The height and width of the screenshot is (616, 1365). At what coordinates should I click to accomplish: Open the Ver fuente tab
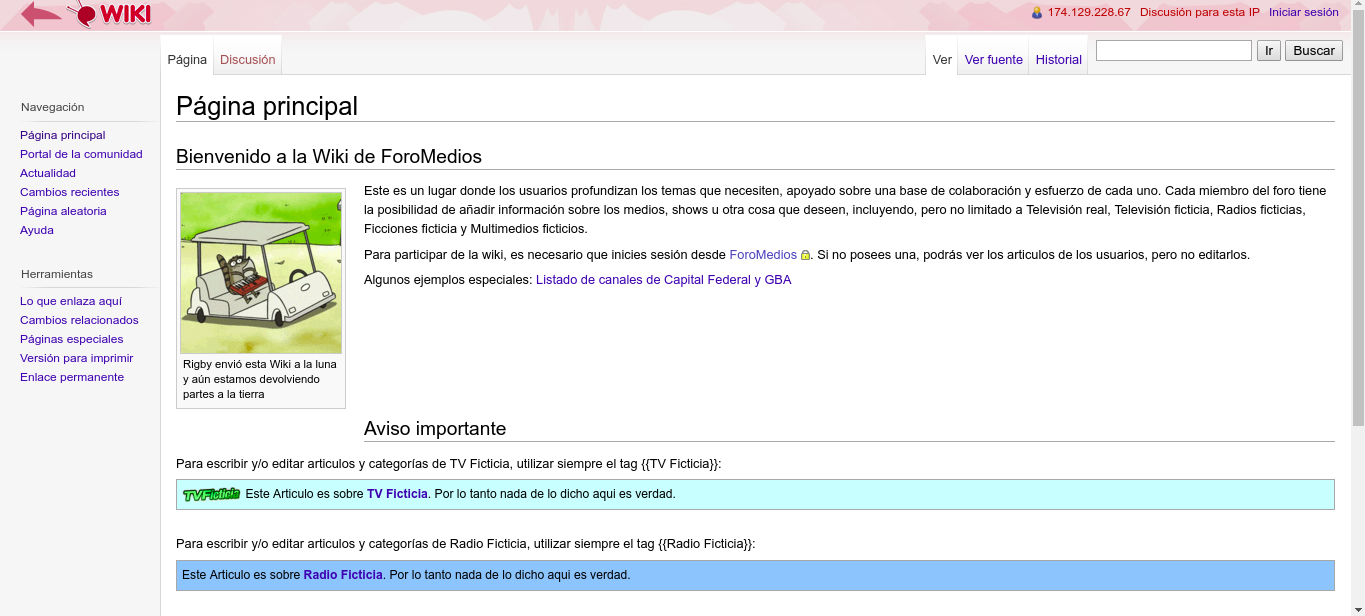point(993,59)
